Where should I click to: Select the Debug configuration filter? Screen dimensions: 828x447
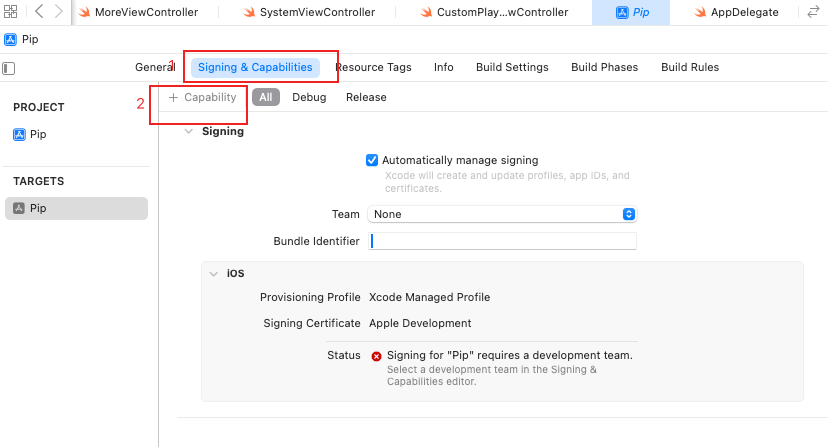pos(309,97)
